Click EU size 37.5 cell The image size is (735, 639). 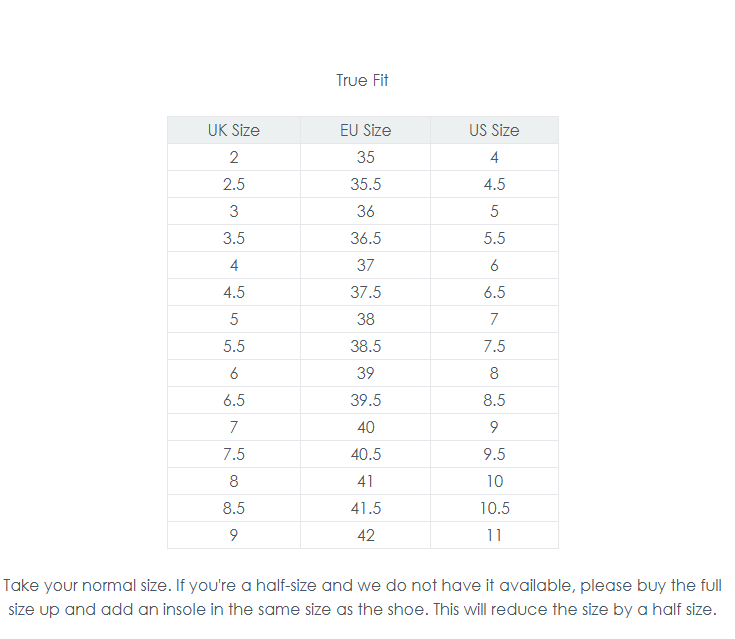[365, 292]
